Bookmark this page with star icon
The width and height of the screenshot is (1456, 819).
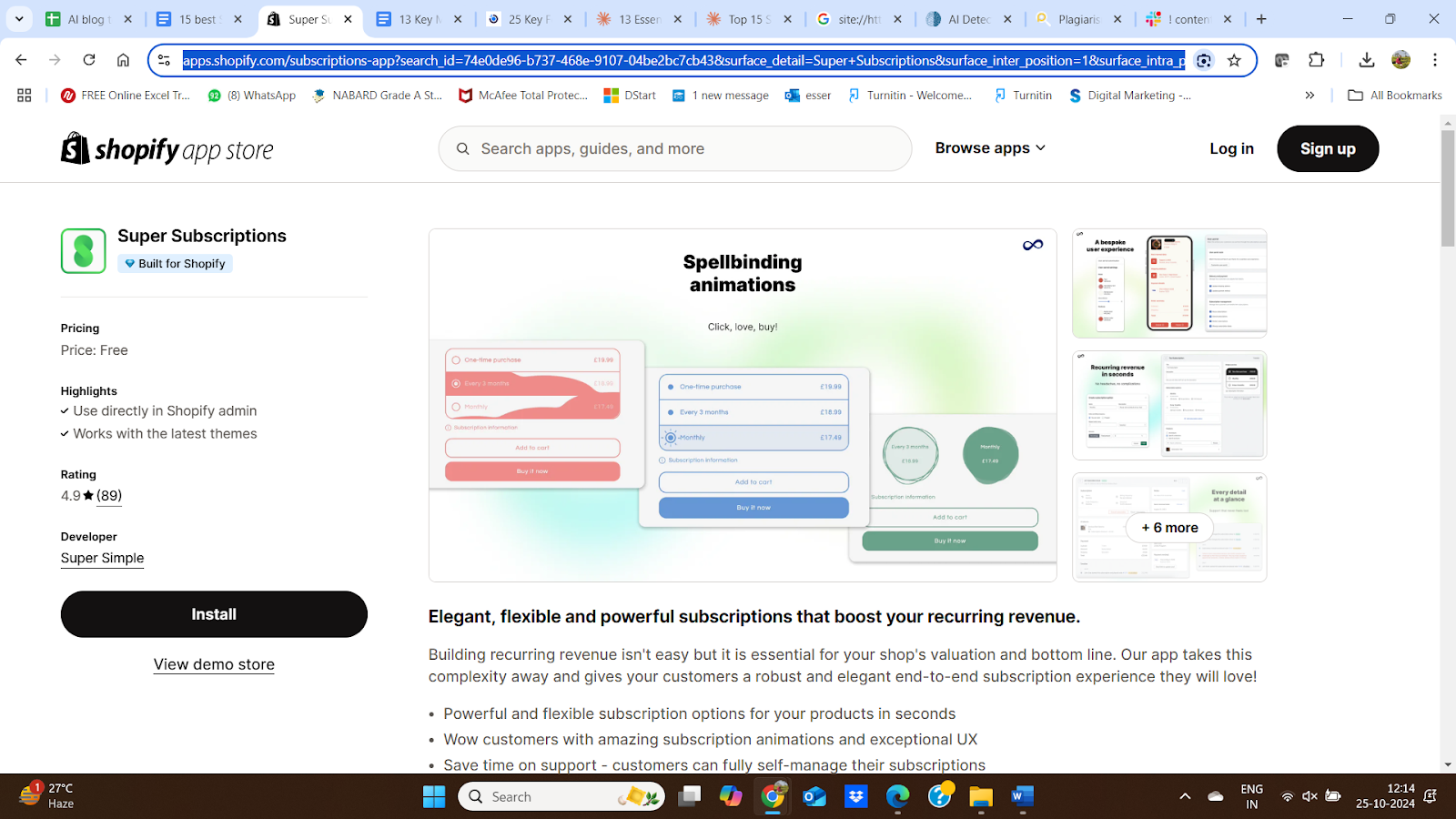(1234, 60)
